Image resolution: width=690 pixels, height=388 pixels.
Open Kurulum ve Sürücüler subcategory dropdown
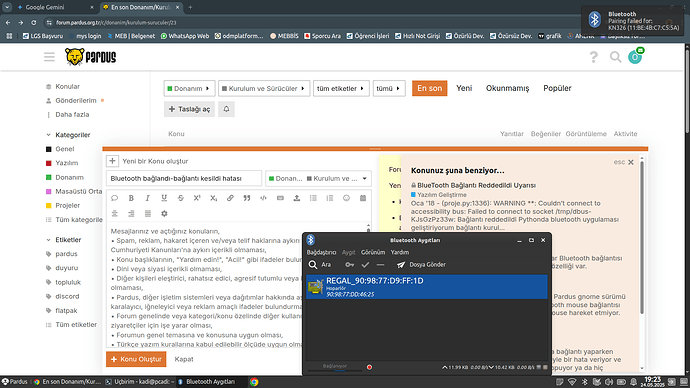click(264, 88)
